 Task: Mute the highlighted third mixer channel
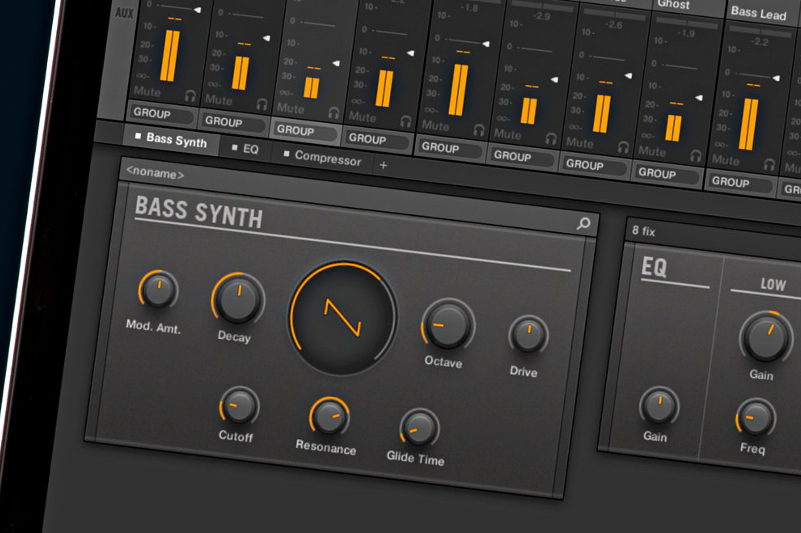[x=290, y=108]
